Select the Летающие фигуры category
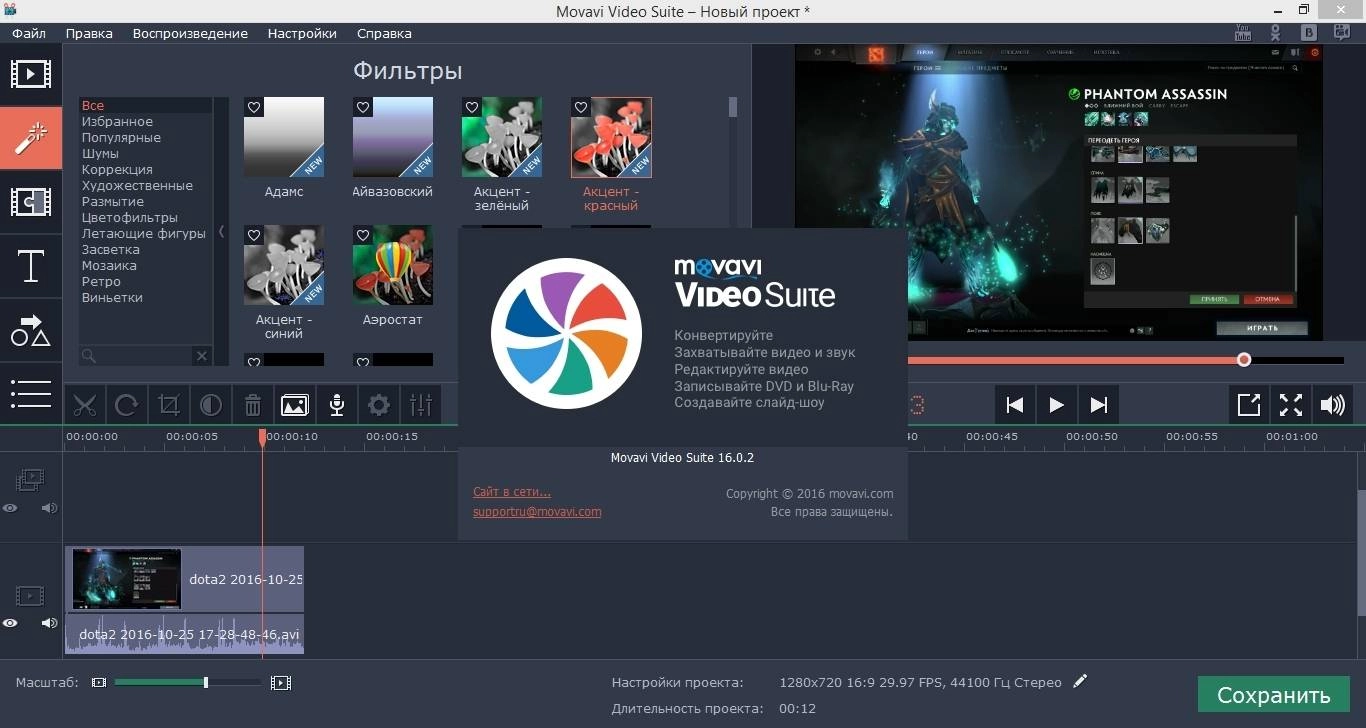The height and width of the screenshot is (728, 1366). pos(144,233)
